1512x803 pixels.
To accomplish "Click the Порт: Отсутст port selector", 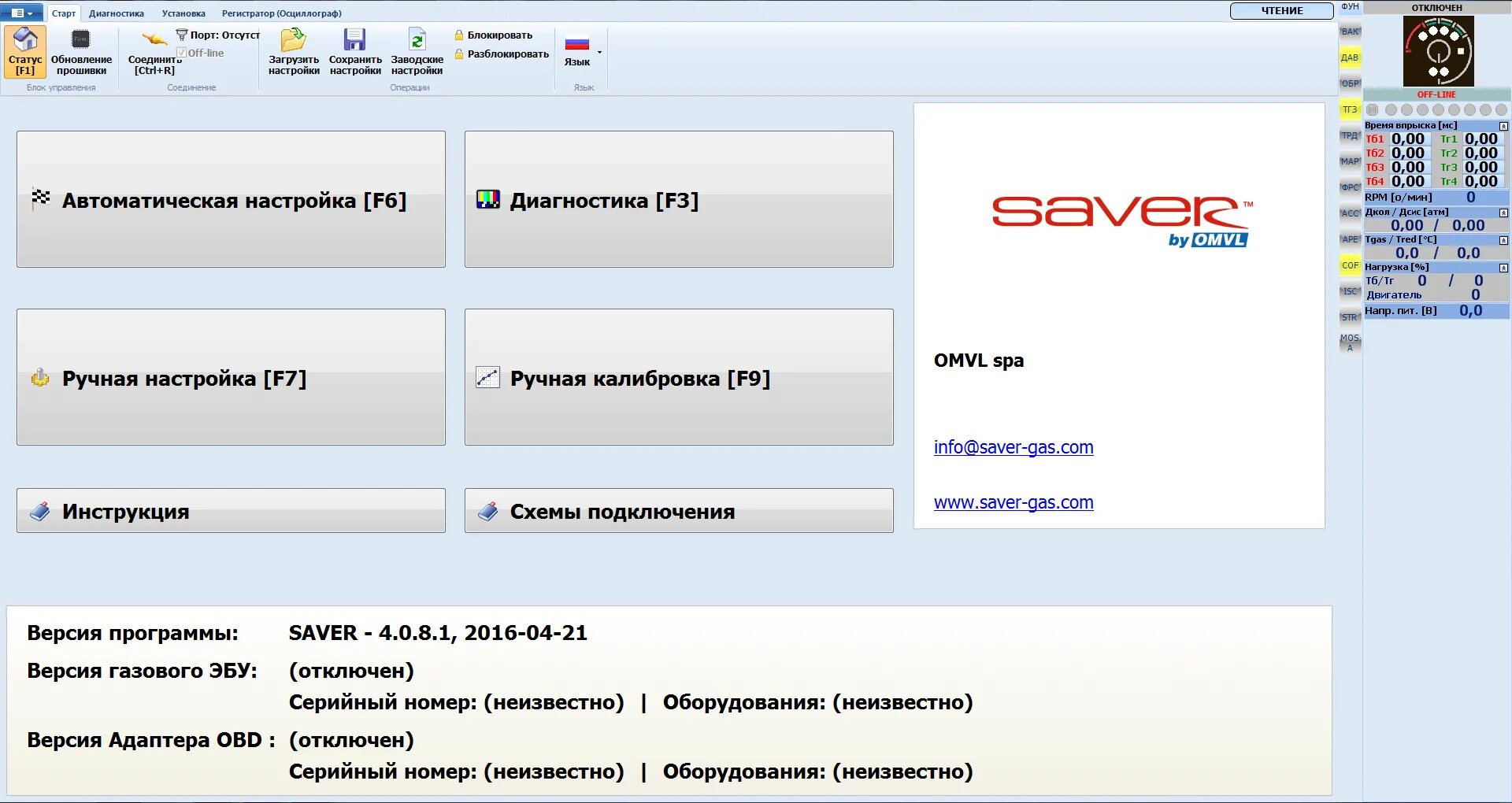I will pyautogui.click(x=218, y=35).
